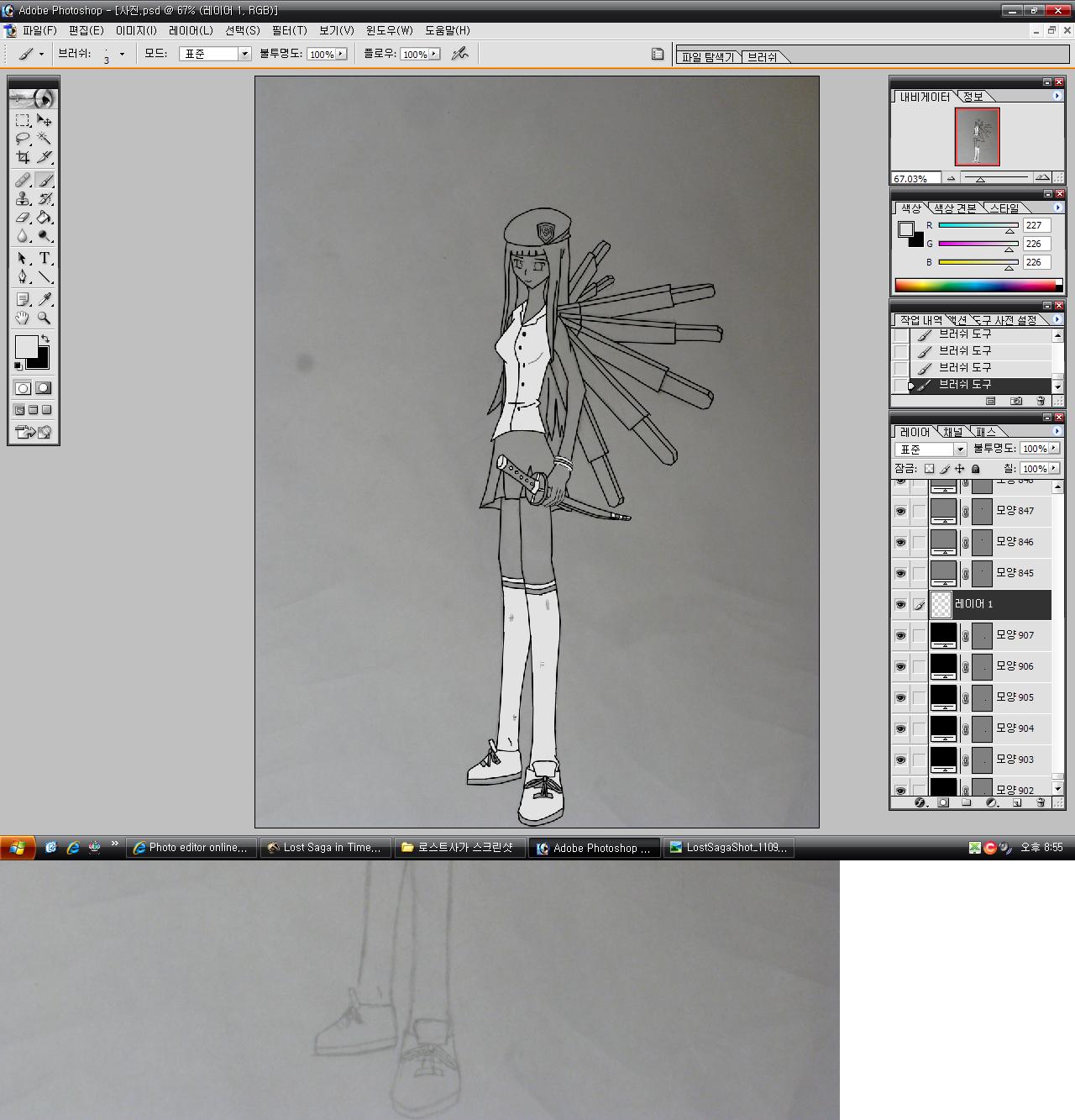
Task: Select the Eyedropper tool
Action: tap(45, 299)
